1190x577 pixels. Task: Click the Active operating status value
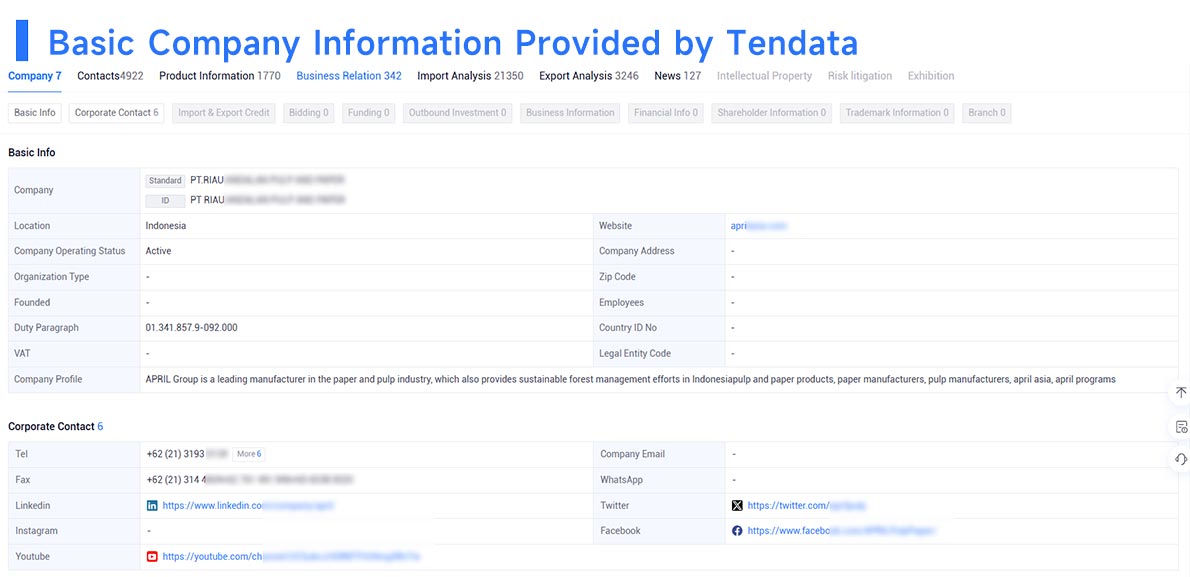coord(158,251)
